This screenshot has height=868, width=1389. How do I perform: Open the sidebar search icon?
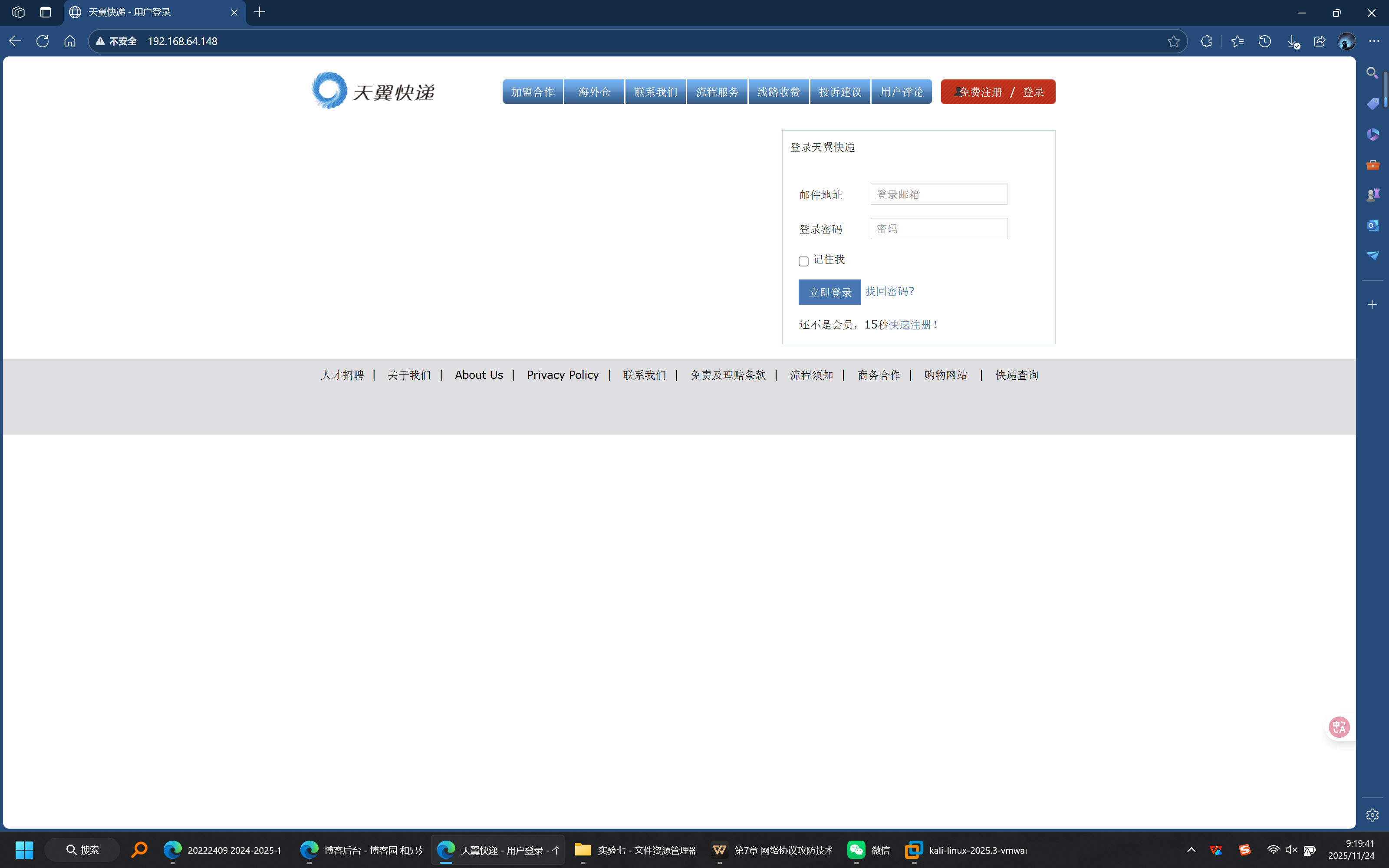pyautogui.click(x=1373, y=73)
